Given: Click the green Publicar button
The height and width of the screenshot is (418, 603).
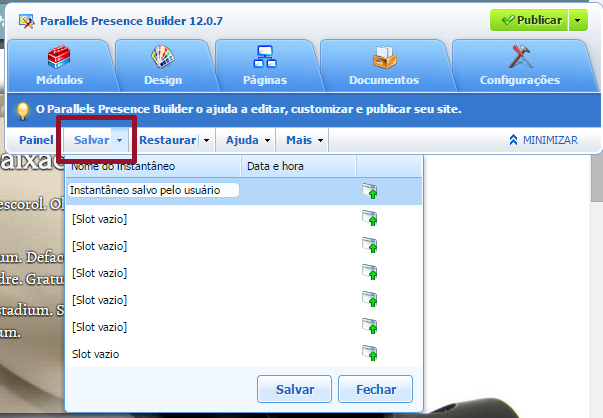Looking at the screenshot, I should [x=529, y=20].
